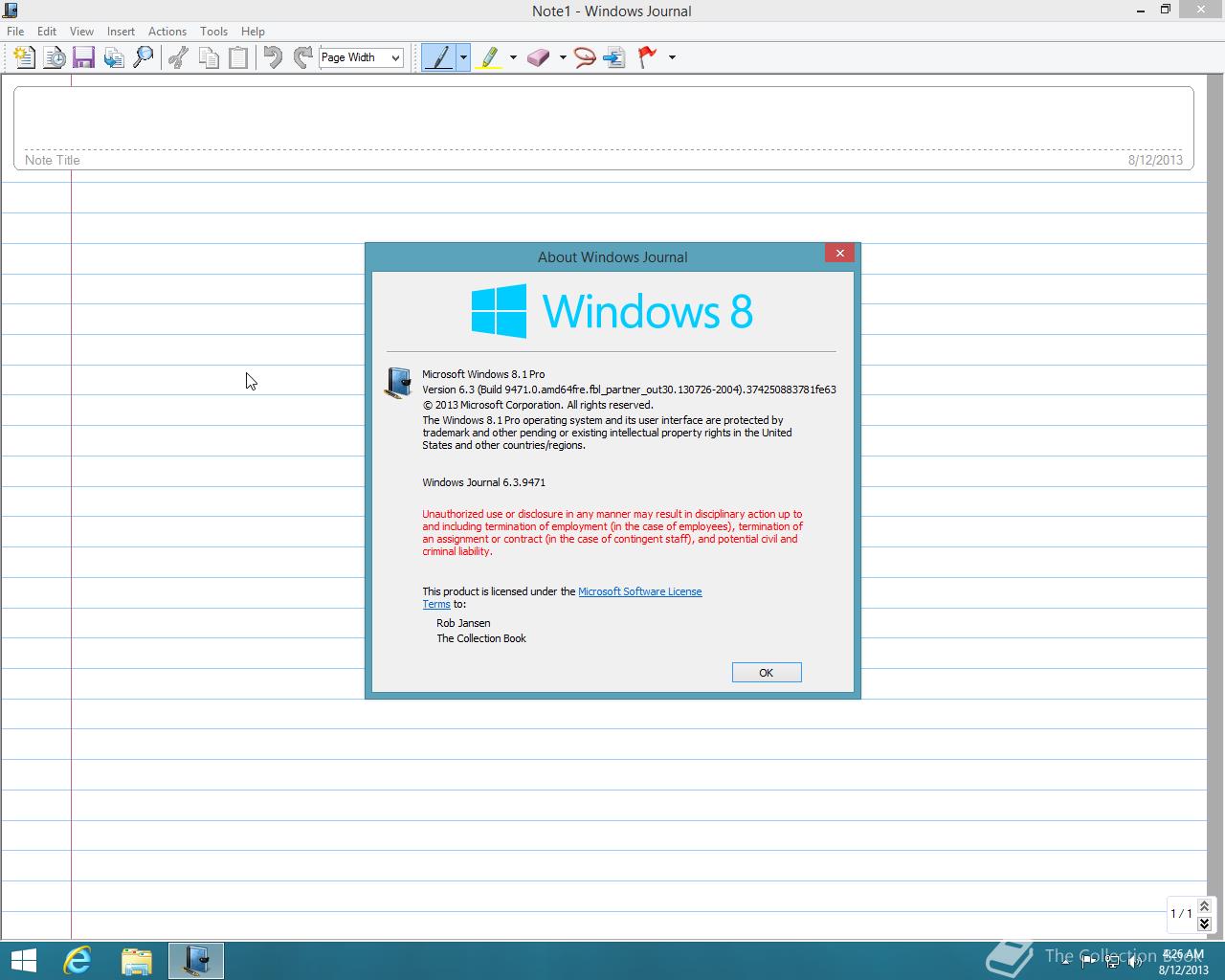Click the Windows Journal title bar app icon

pos(11,11)
